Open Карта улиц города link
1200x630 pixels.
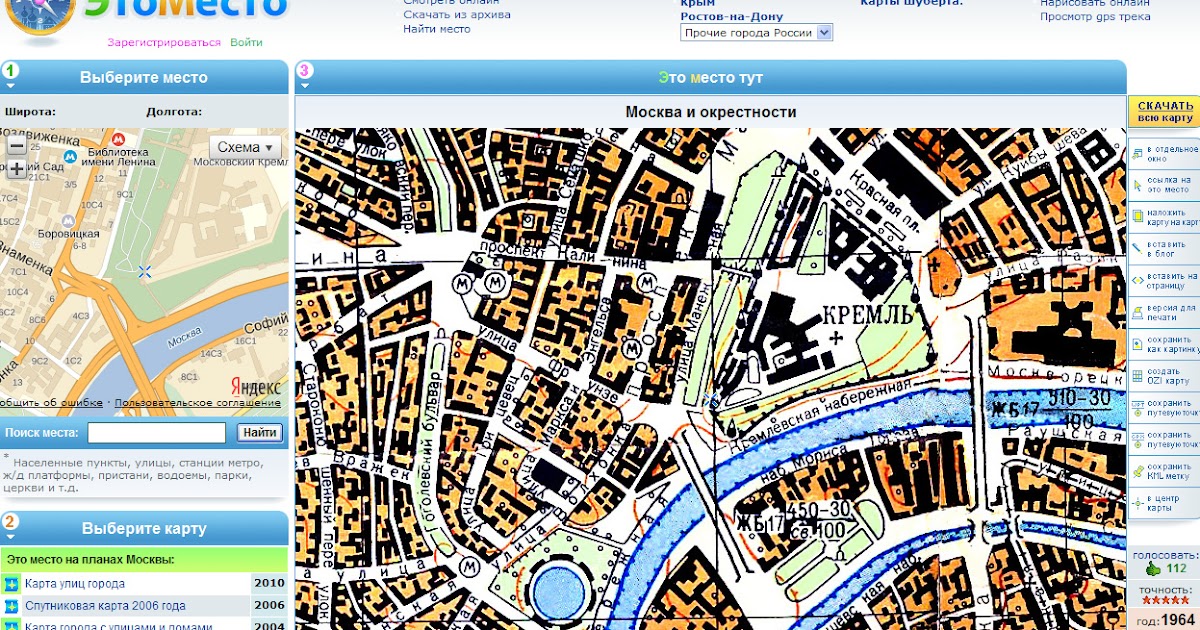coord(75,584)
